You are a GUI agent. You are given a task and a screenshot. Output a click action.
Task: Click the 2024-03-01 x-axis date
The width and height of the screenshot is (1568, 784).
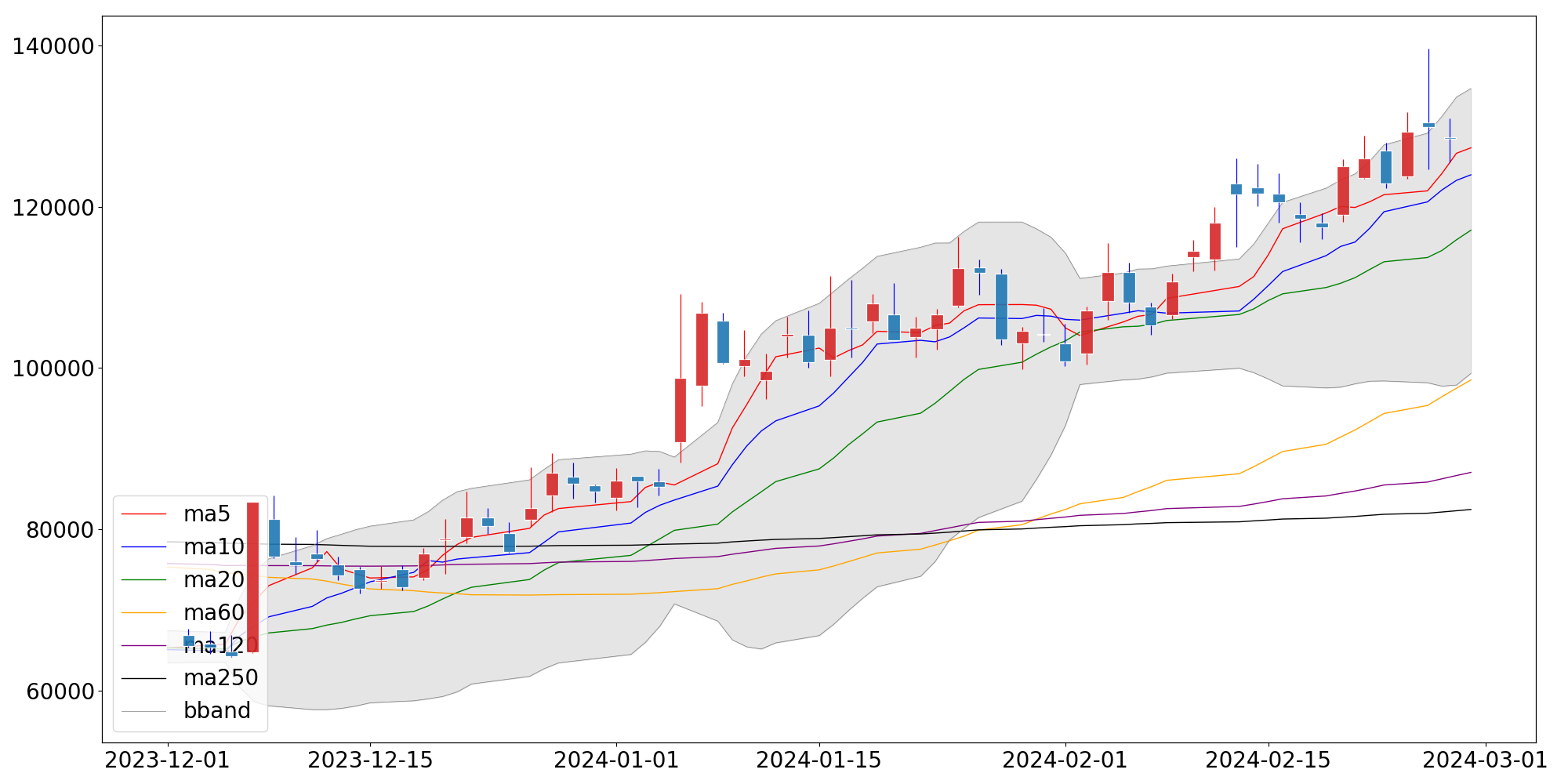point(1486,760)
